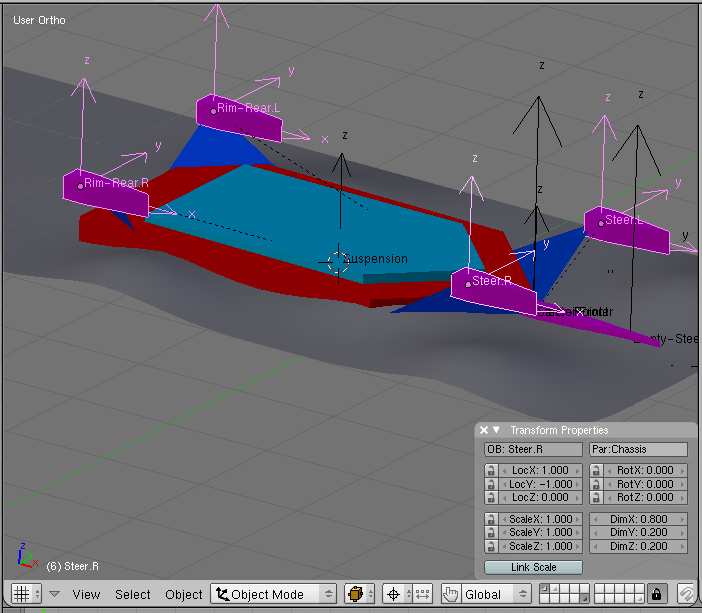Decrease RotX with its left arrow
Screen dimensions: 702x613
(608, 471)
